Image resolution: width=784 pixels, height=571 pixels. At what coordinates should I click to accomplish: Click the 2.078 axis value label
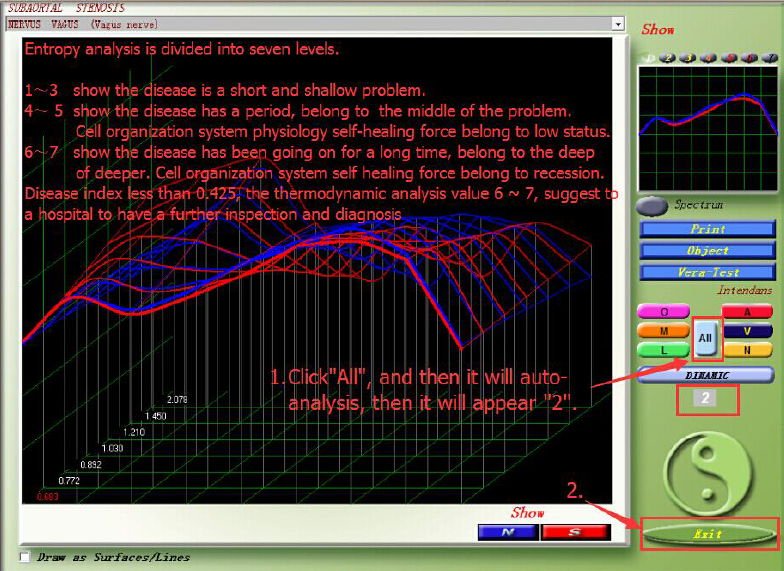tap(177, 400)
